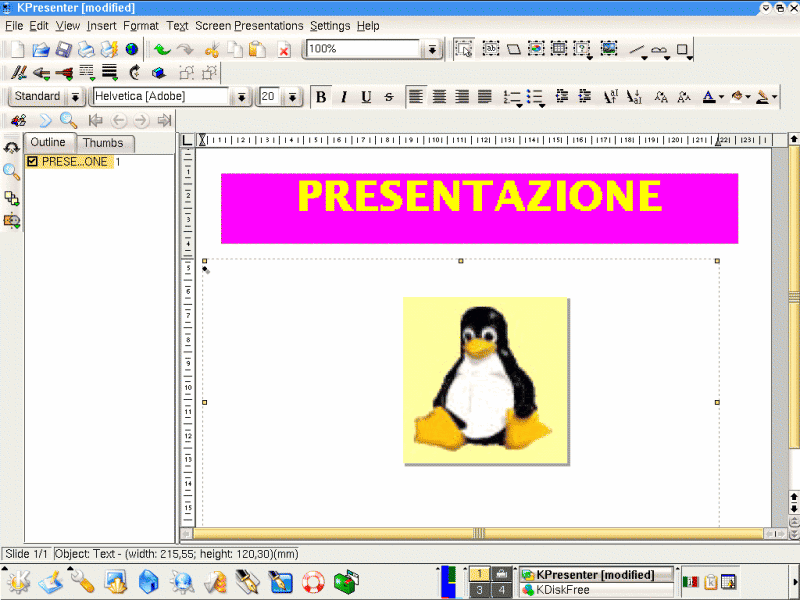The image size is (800, 600).
Task: Cut selection with the scissors icon
Action: point(211,49)
